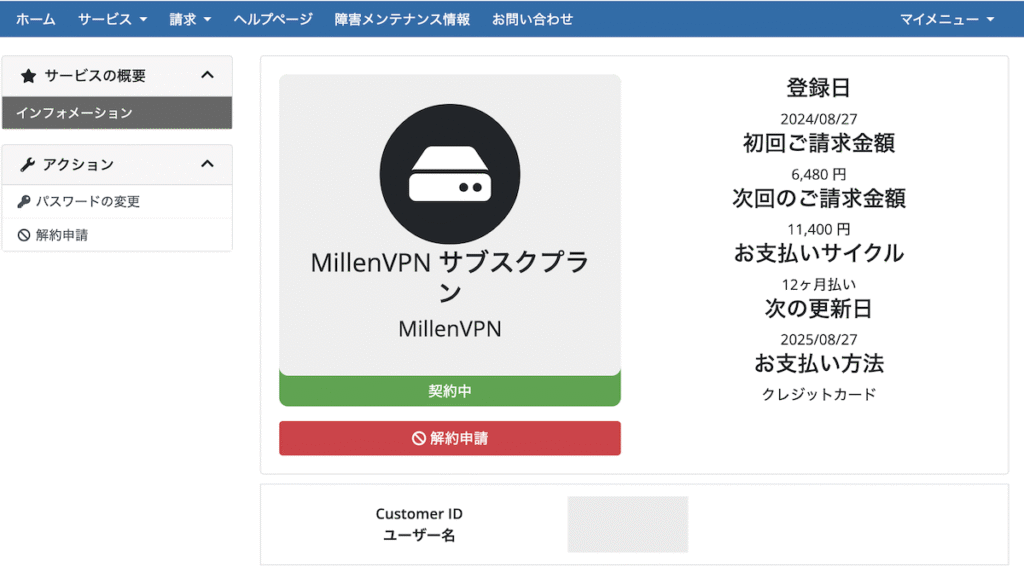Open the サービス dropdown in the top navigation

click(x=112, y=19)
